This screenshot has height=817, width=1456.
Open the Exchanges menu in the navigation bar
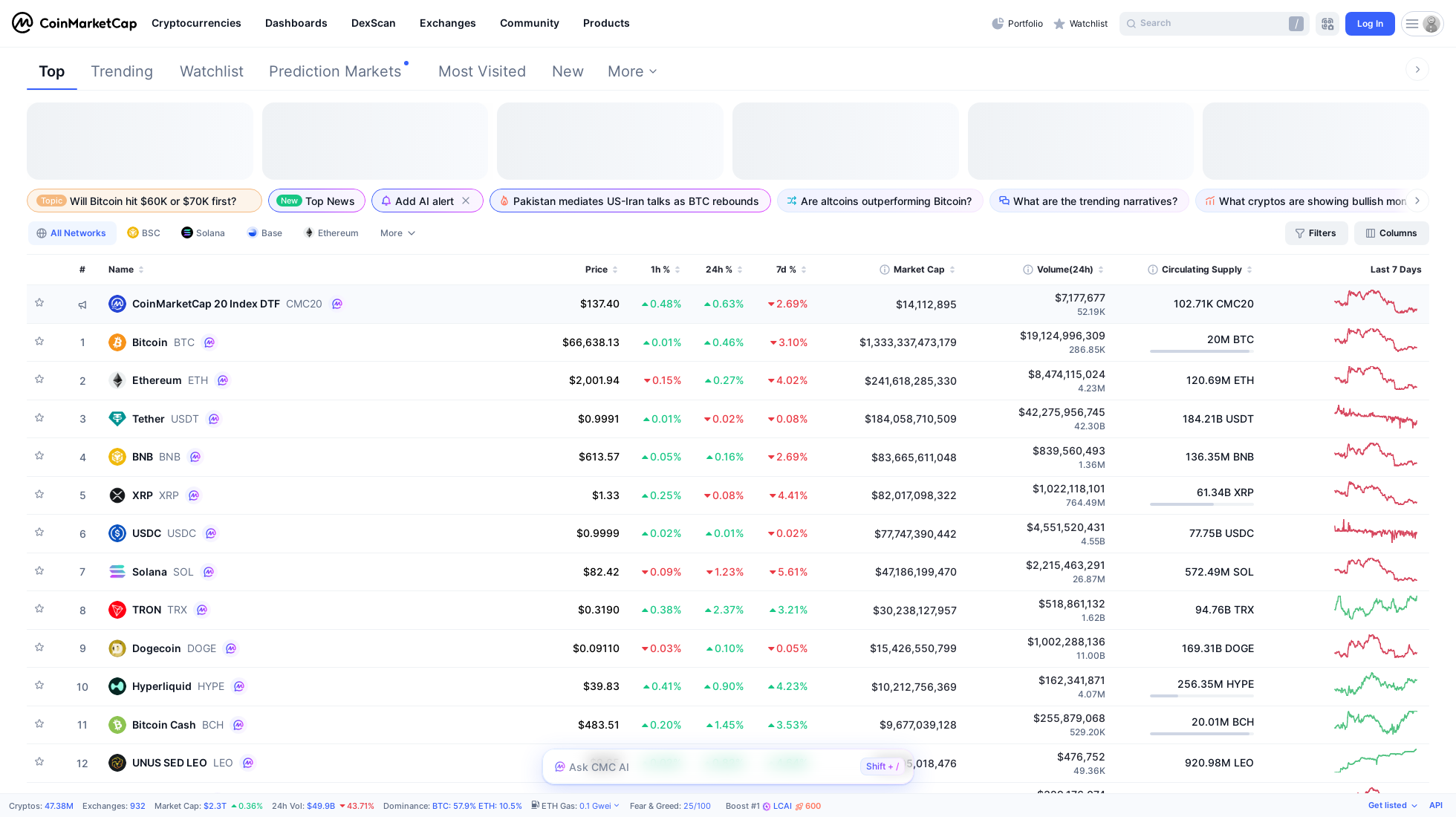[x=447, y=23]
